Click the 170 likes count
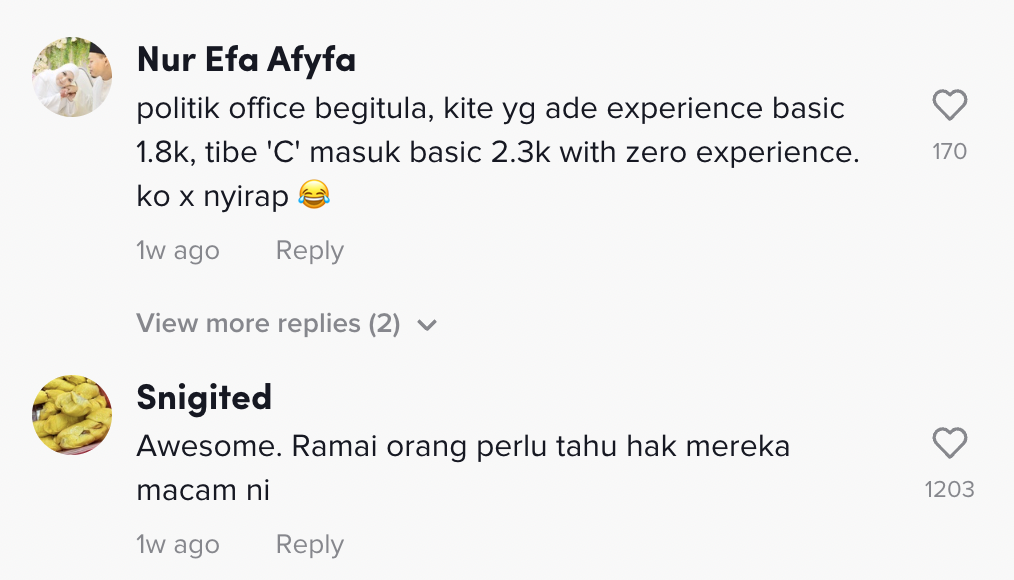The width and height of the screenshot is (1014, 580). (x=949, y=152)
